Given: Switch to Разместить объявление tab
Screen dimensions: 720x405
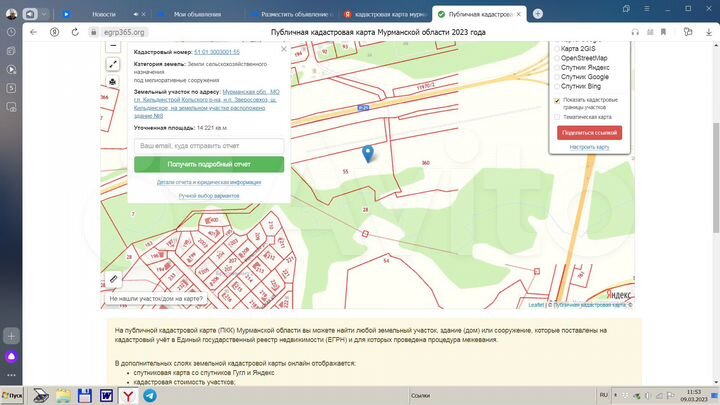Looking at the screenshot, I should click(296, 14).
